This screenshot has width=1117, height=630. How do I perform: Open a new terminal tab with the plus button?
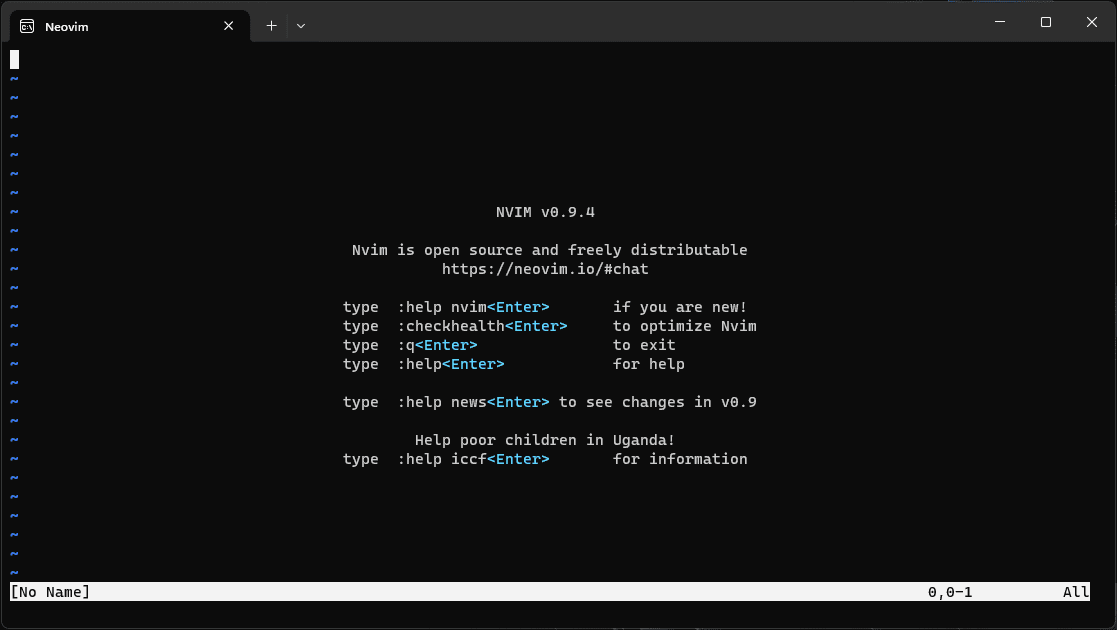270,25
